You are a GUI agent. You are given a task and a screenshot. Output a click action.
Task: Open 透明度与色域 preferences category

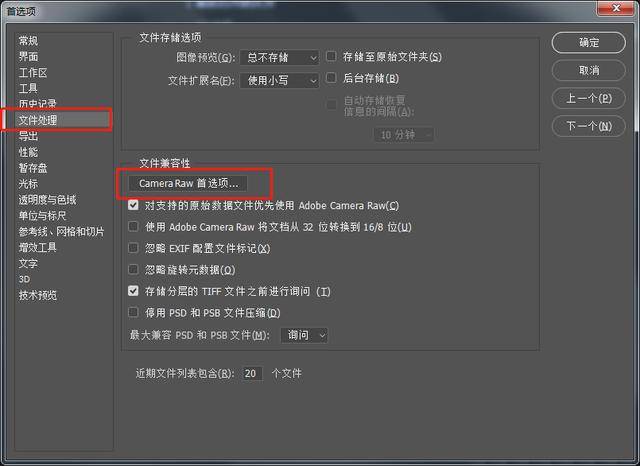(x=47, y=200)
